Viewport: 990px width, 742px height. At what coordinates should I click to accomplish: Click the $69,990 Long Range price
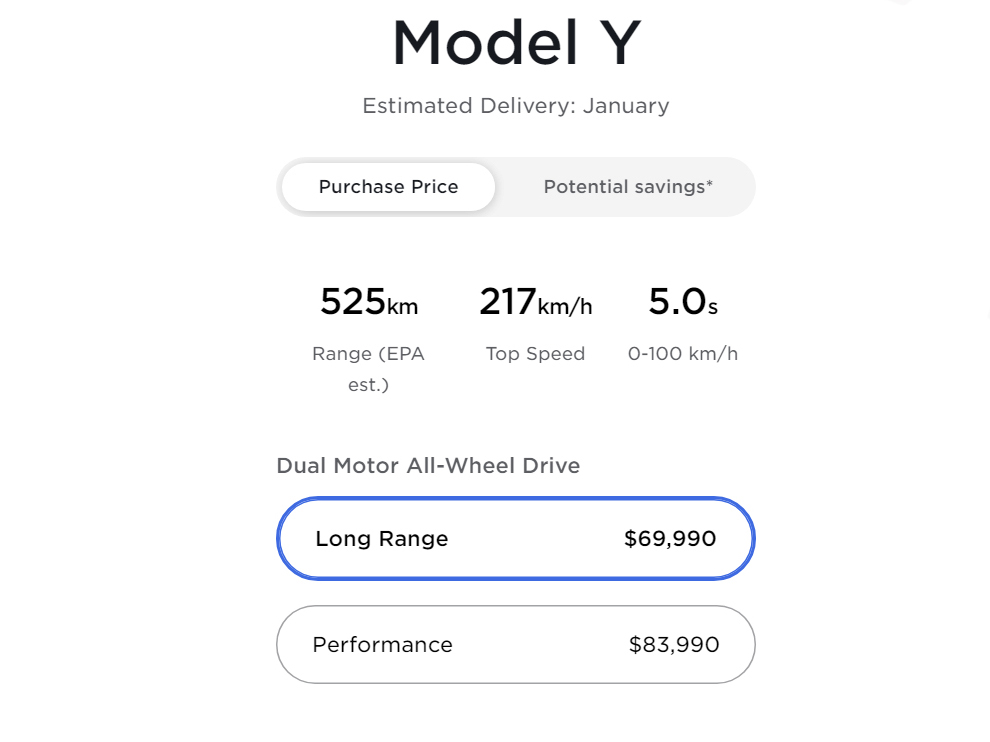pyautogui.click(x=669, y=539)
